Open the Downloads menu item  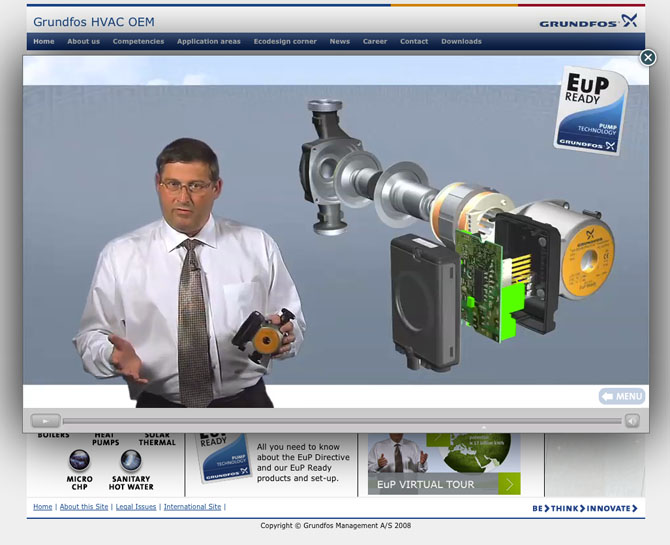point(461,41)
